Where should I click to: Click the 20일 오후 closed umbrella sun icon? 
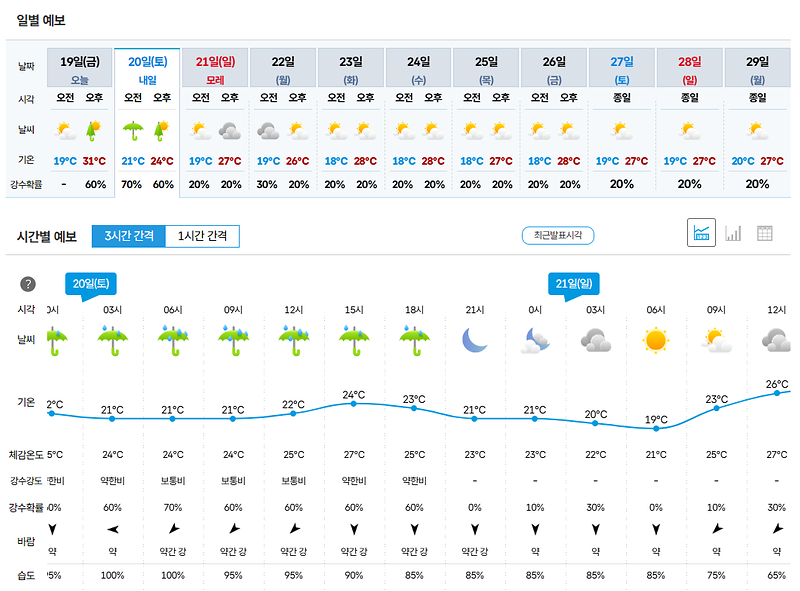tap(161, 131)
